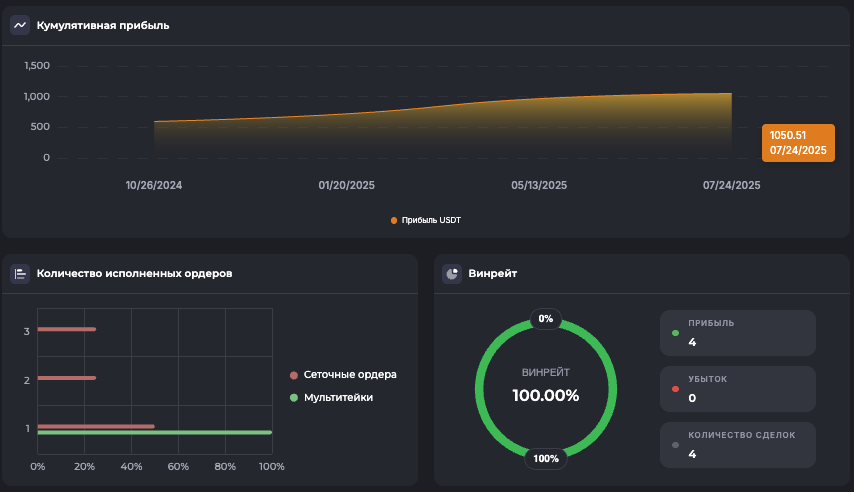
Task: Click the executed orders bar chart icon
Action: tap(20, 273)
